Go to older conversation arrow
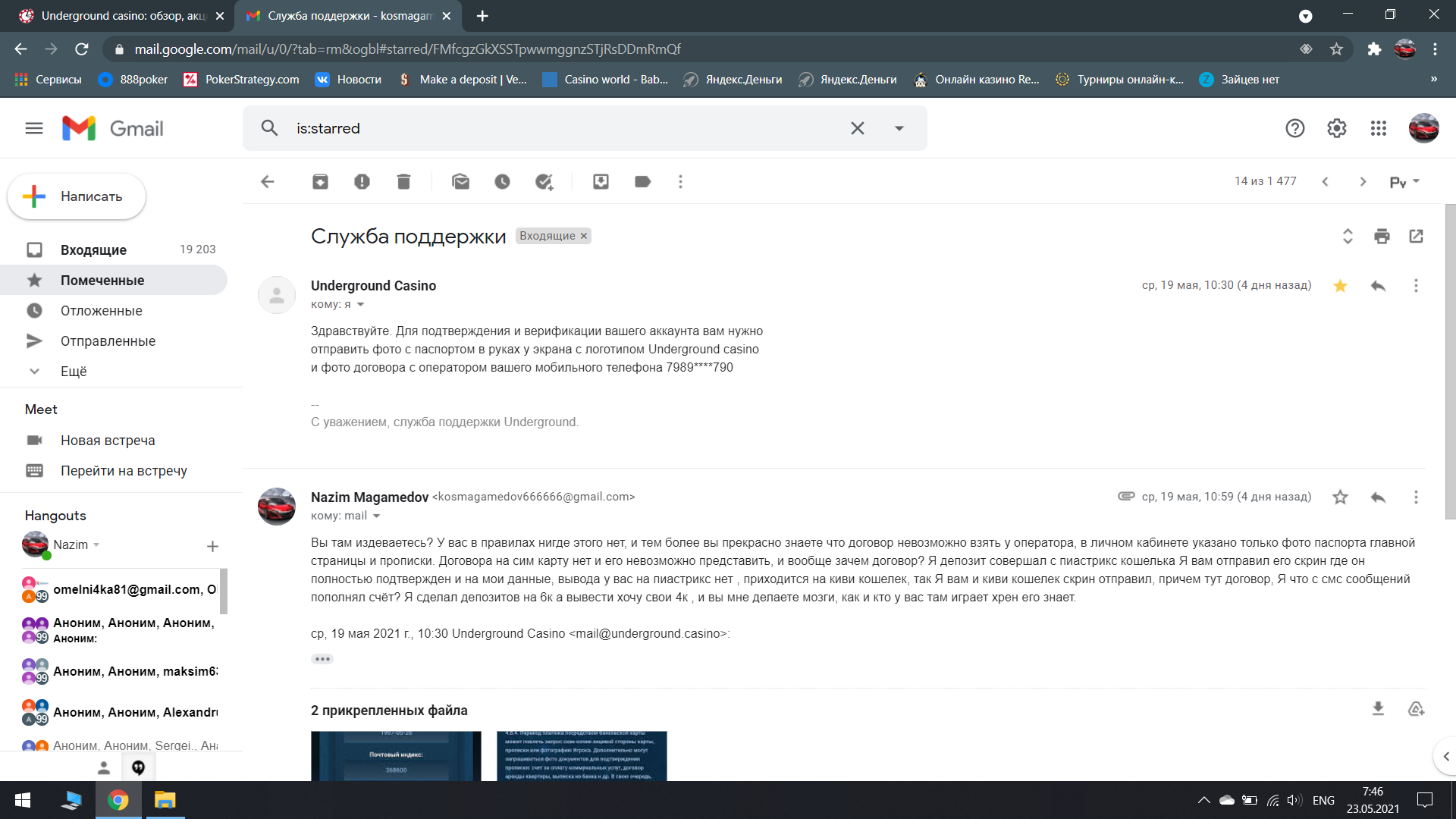This screenshot has width=1456, height=819. 1363,181
